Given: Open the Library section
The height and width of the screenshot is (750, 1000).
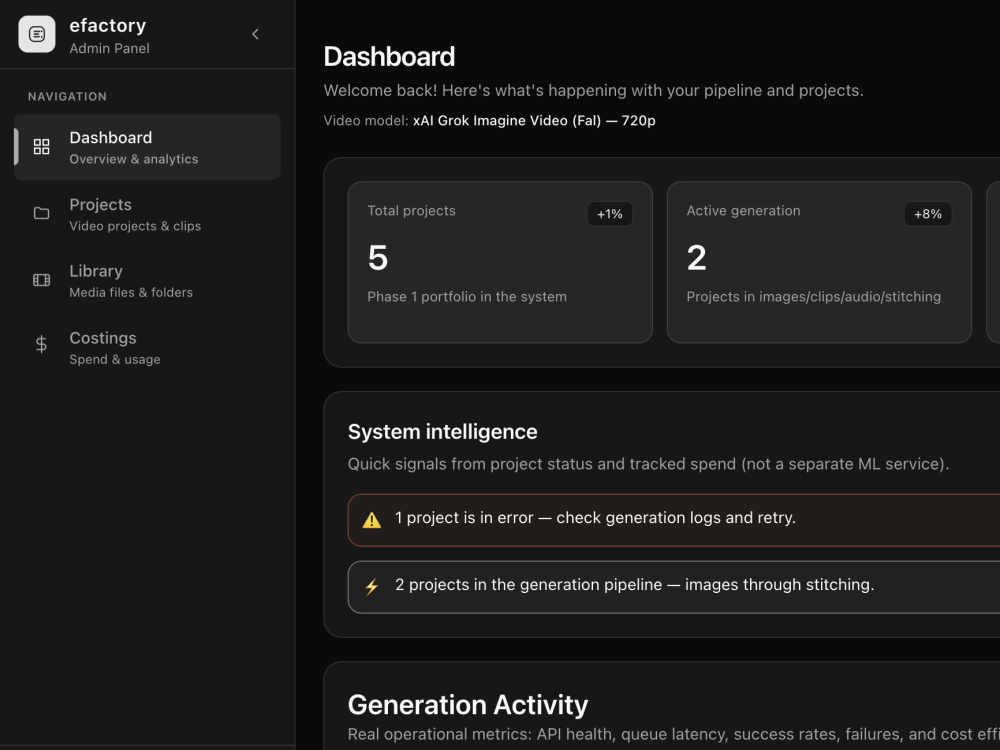Looking at the screenshot, I should click(147, 281).
